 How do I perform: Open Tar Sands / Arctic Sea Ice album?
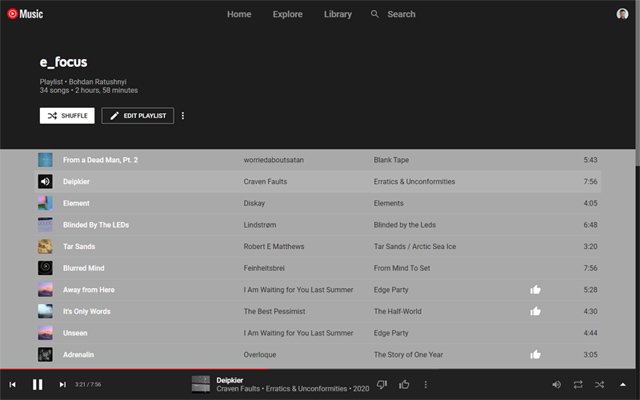pyautogui.click(x=415, y=247)
